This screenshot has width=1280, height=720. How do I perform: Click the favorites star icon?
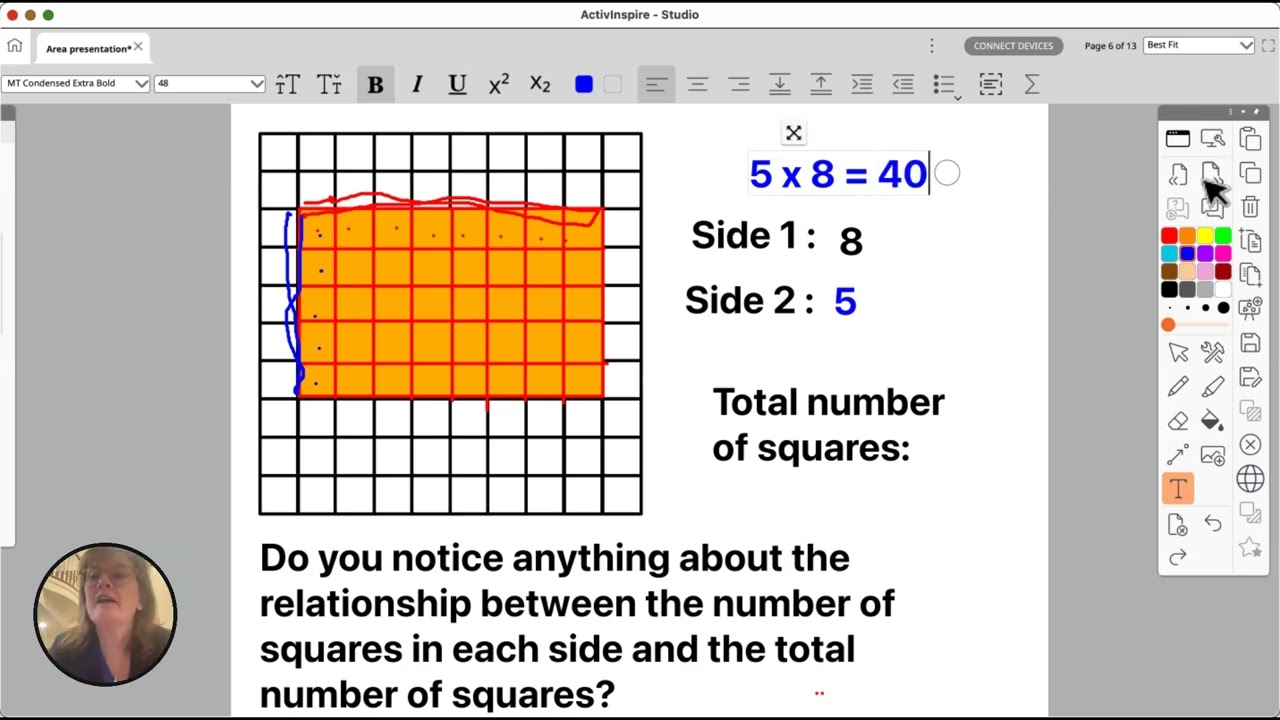point(1250,547)
